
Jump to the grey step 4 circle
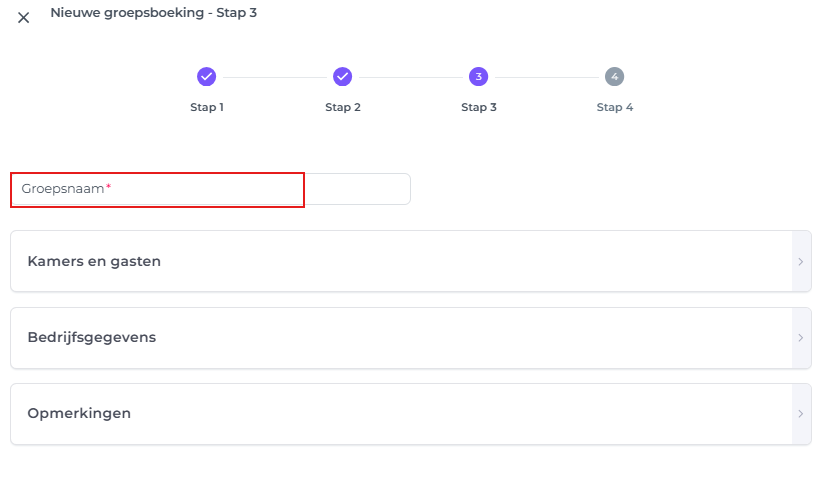(614, 76)
